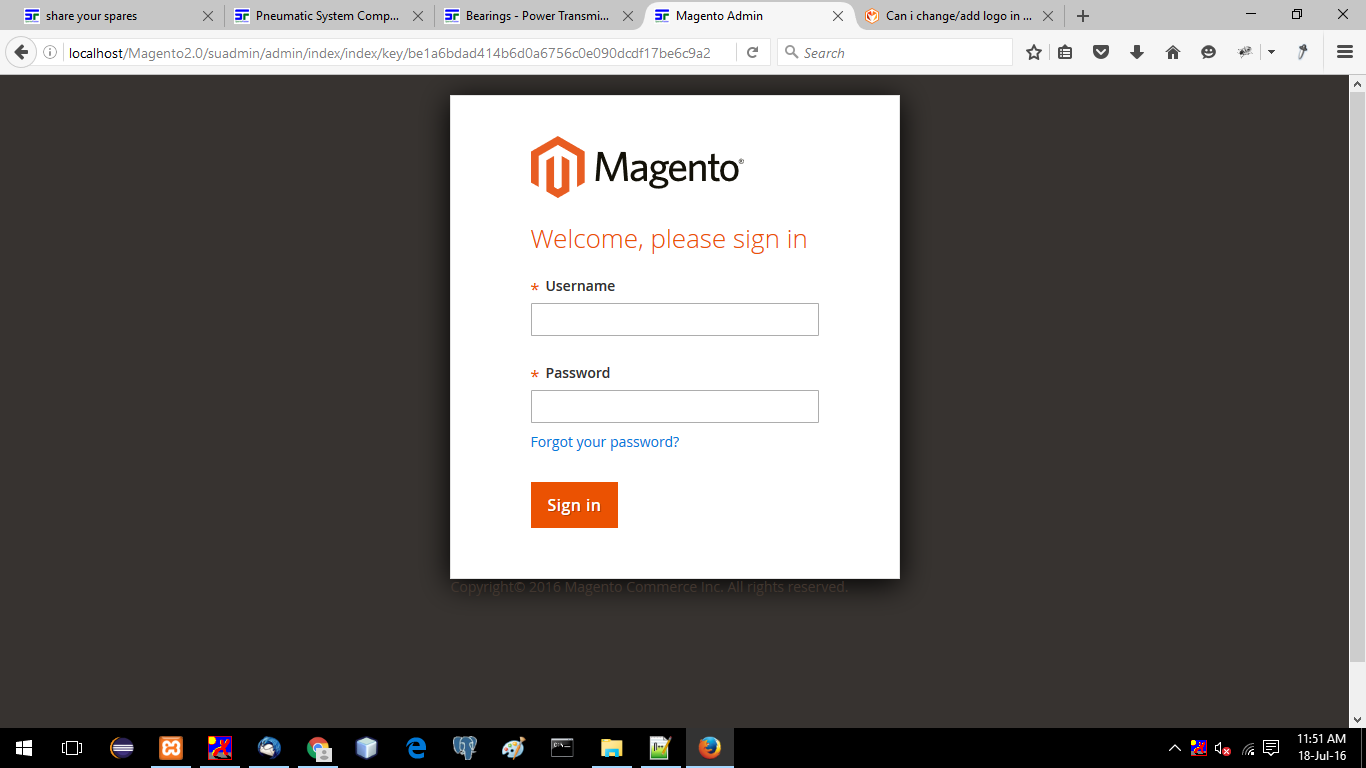Image resolution: width=1366 pixels, height=768 pixels.
Task: Click the Firefox icon in taskbar
Action: [x=710, y=748]
